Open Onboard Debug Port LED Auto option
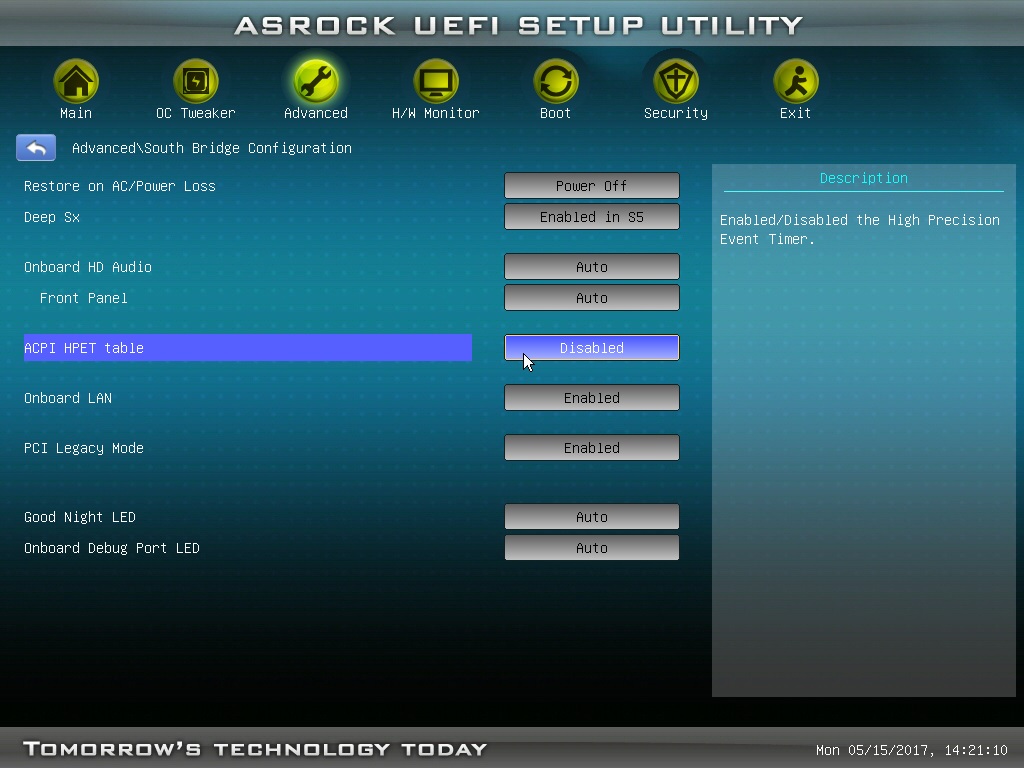The image size is (1024, 768). pyautogui.click(x=592, y=548)
